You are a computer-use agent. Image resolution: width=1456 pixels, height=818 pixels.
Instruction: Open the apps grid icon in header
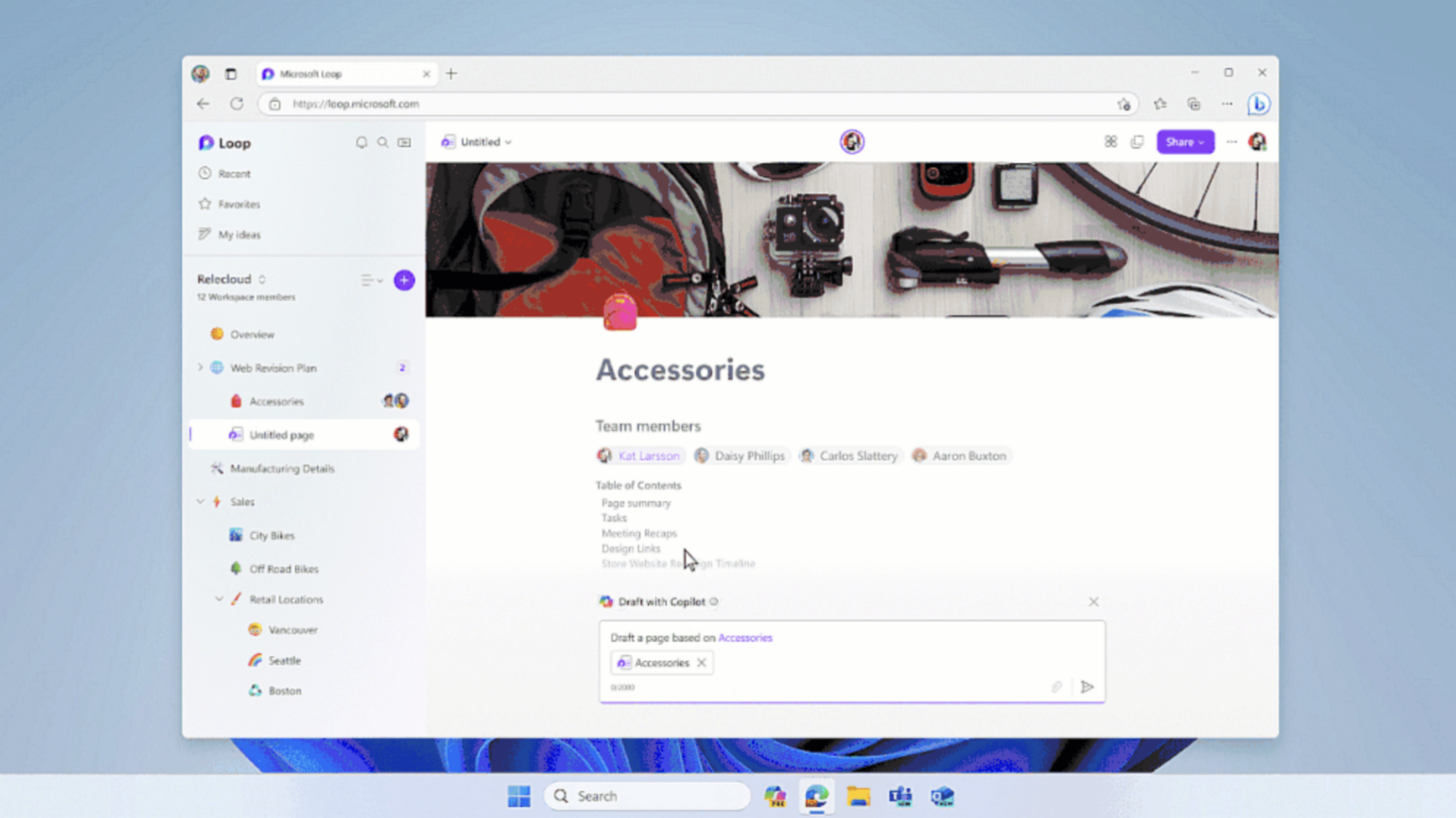[x=1110, y=142]
